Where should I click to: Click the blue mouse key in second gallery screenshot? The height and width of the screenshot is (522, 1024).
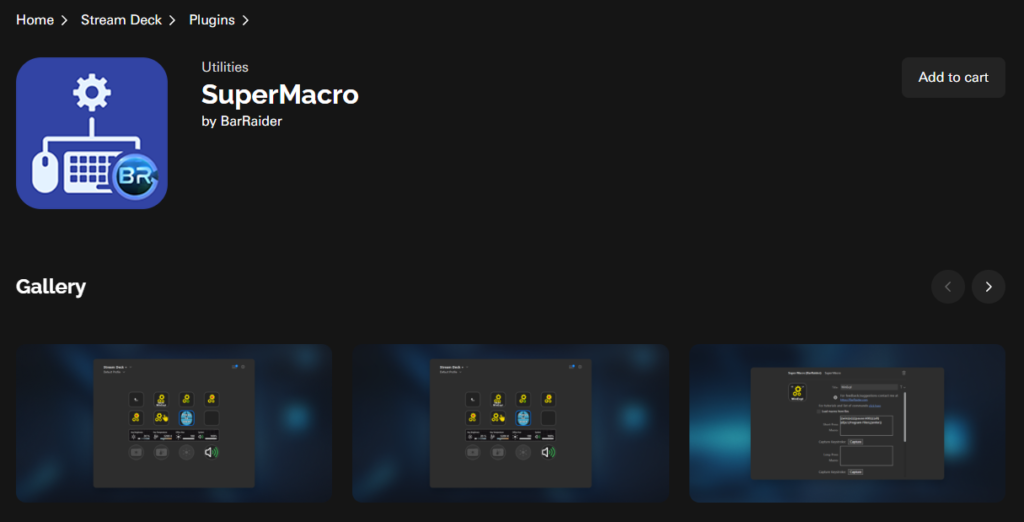coord(523,418)
